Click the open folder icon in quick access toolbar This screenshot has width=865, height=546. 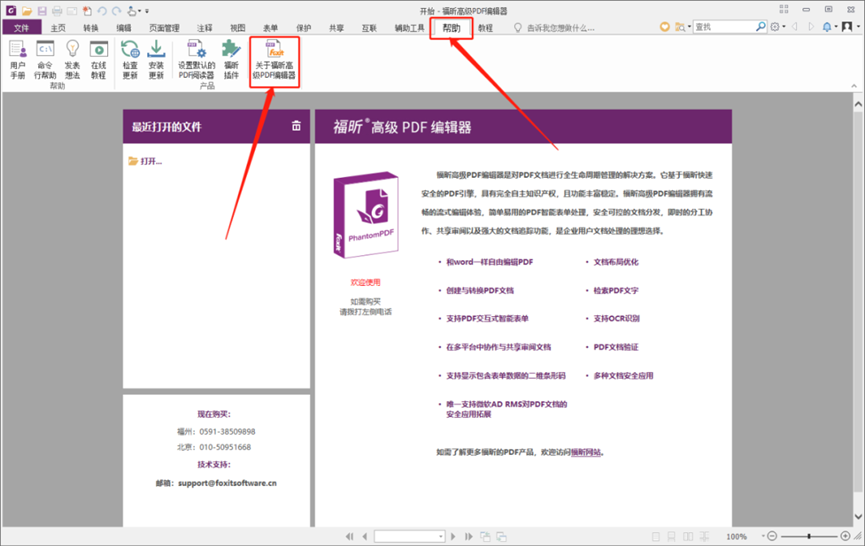pos(26,10)
